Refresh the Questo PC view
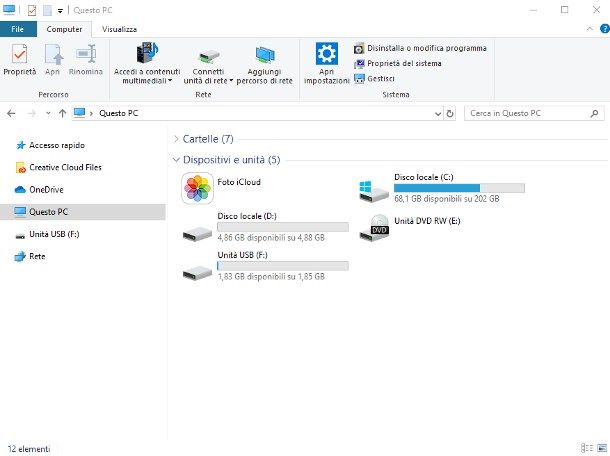The width and height of the screenshot is (610, 456). pos(450,114)
